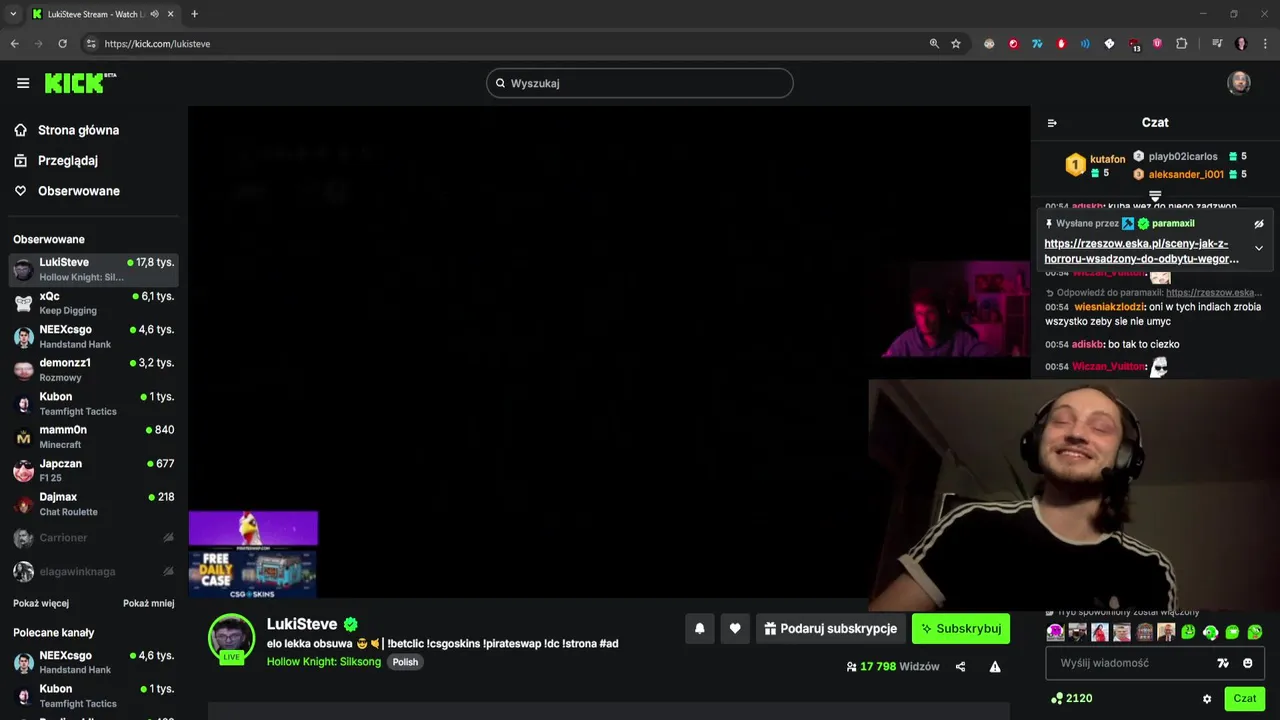View site information icon in address bar
The image size is (1280, 720).
pyautogui.click(x=91, y=44)
